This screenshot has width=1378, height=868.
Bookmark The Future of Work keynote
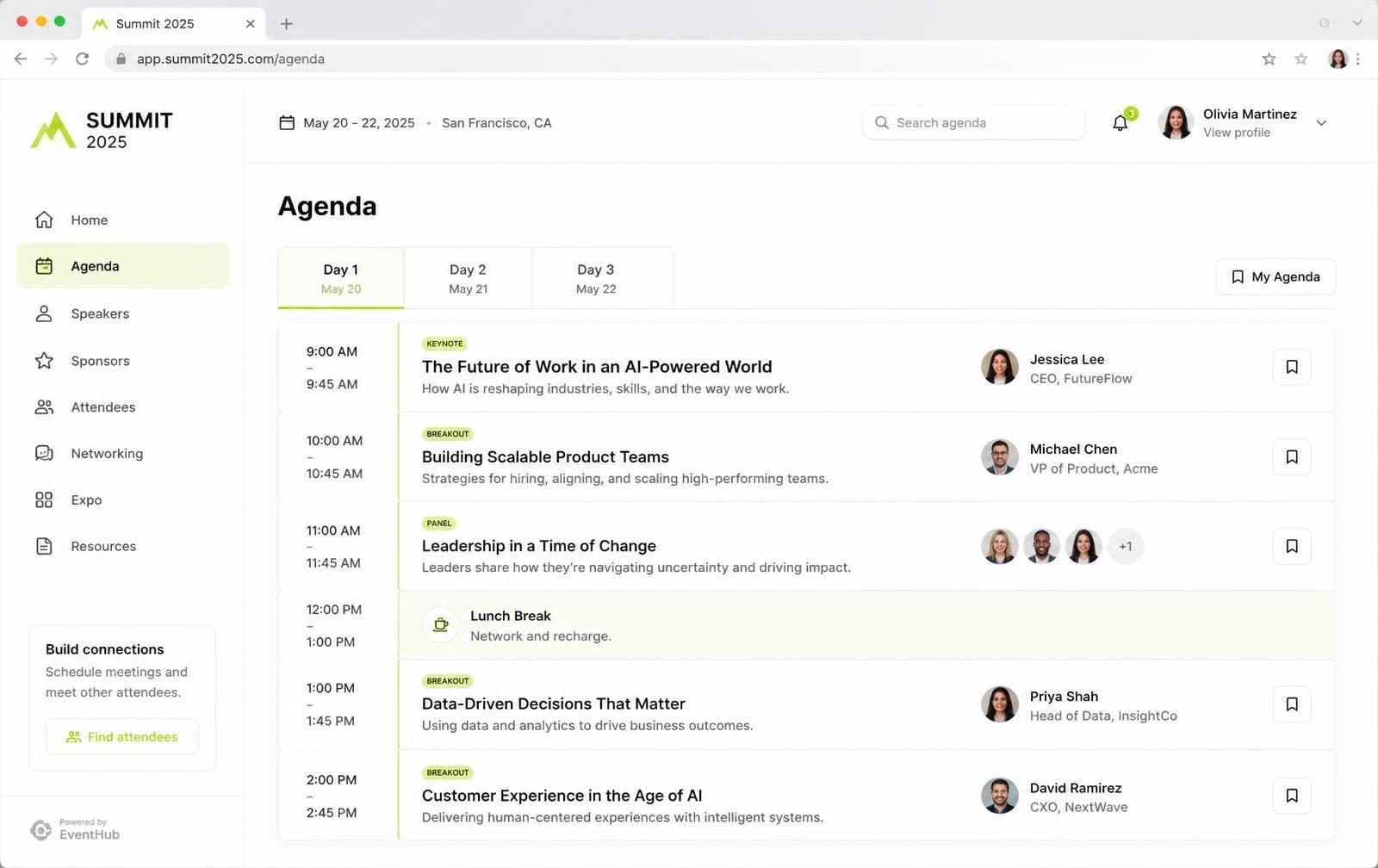[1292, 367]
